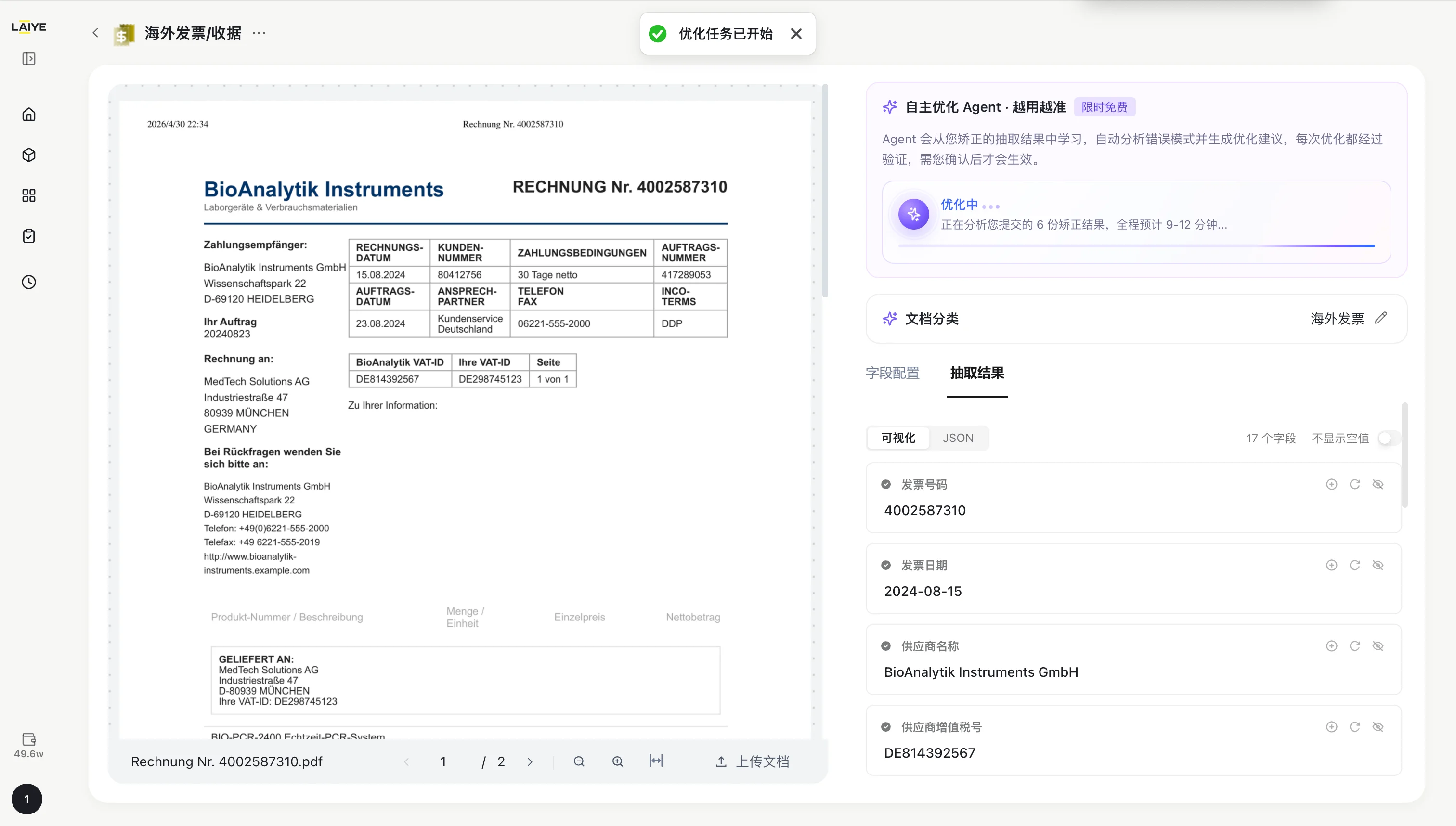The height and width of the screenshot is (826, 1456).
Task: Open the three-dot menu beside 海外发票/收据
Action: [259, 33]
